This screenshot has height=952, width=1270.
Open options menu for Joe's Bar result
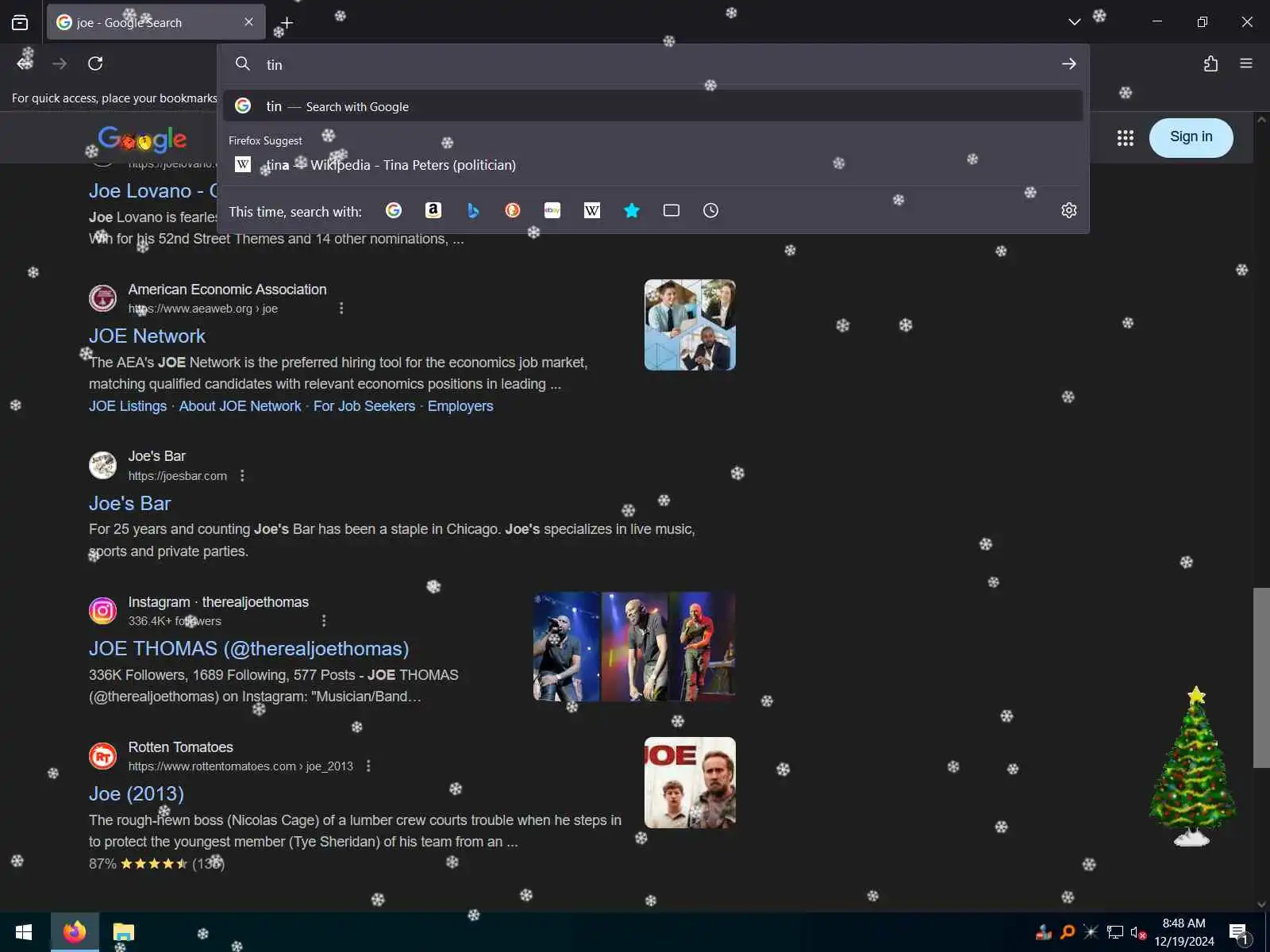pos(242,476)
